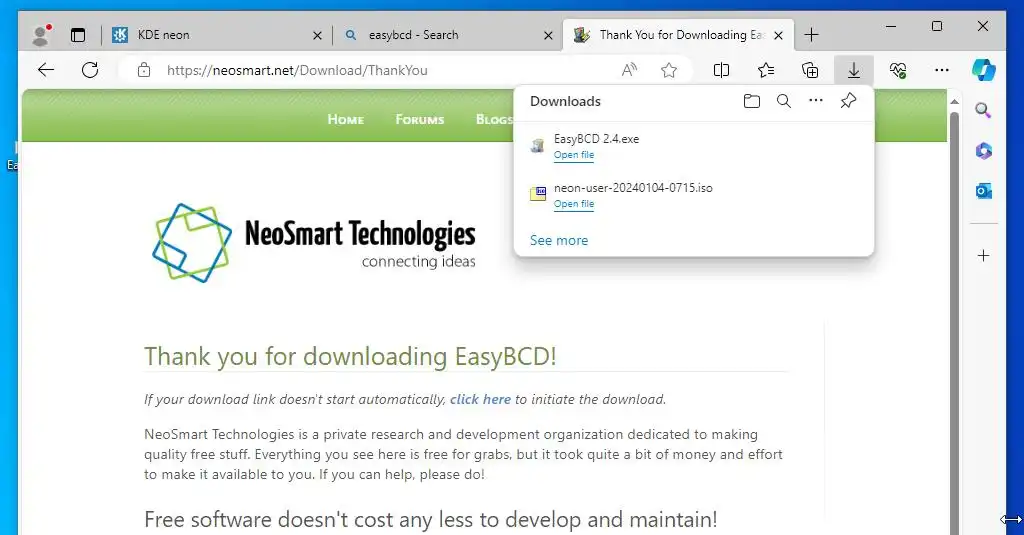Pin the Downloads panel
This screenshot has height=535, width=1024.
[848, 101]
